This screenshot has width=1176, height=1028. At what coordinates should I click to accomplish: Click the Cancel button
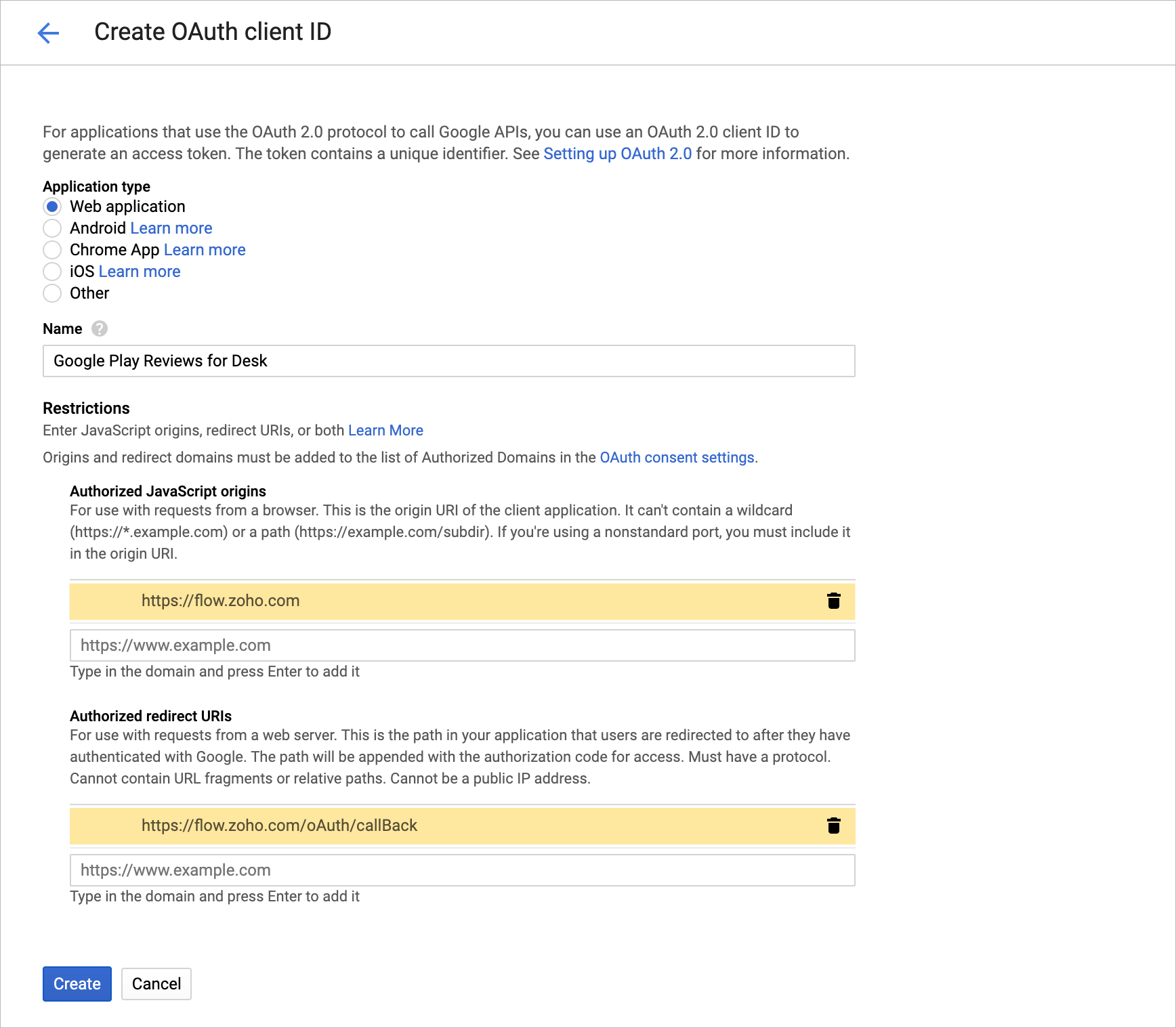pyautogui.click(x=156, y=984)
